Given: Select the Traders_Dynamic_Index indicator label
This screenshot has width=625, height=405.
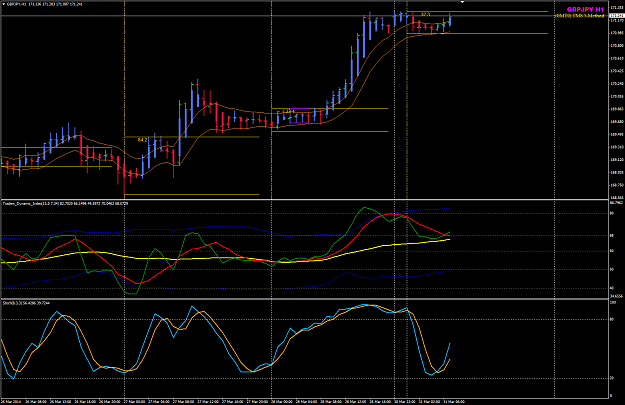Looking at the screenshot, I should pos(65,203).
